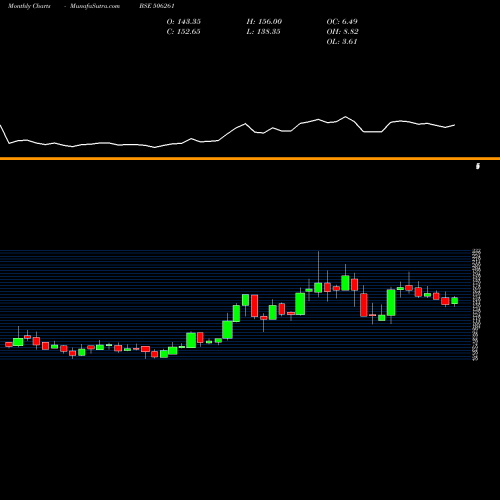500x500 pixels.
Task: Click the "OH: 8.82" value
Action: (342, 32)
